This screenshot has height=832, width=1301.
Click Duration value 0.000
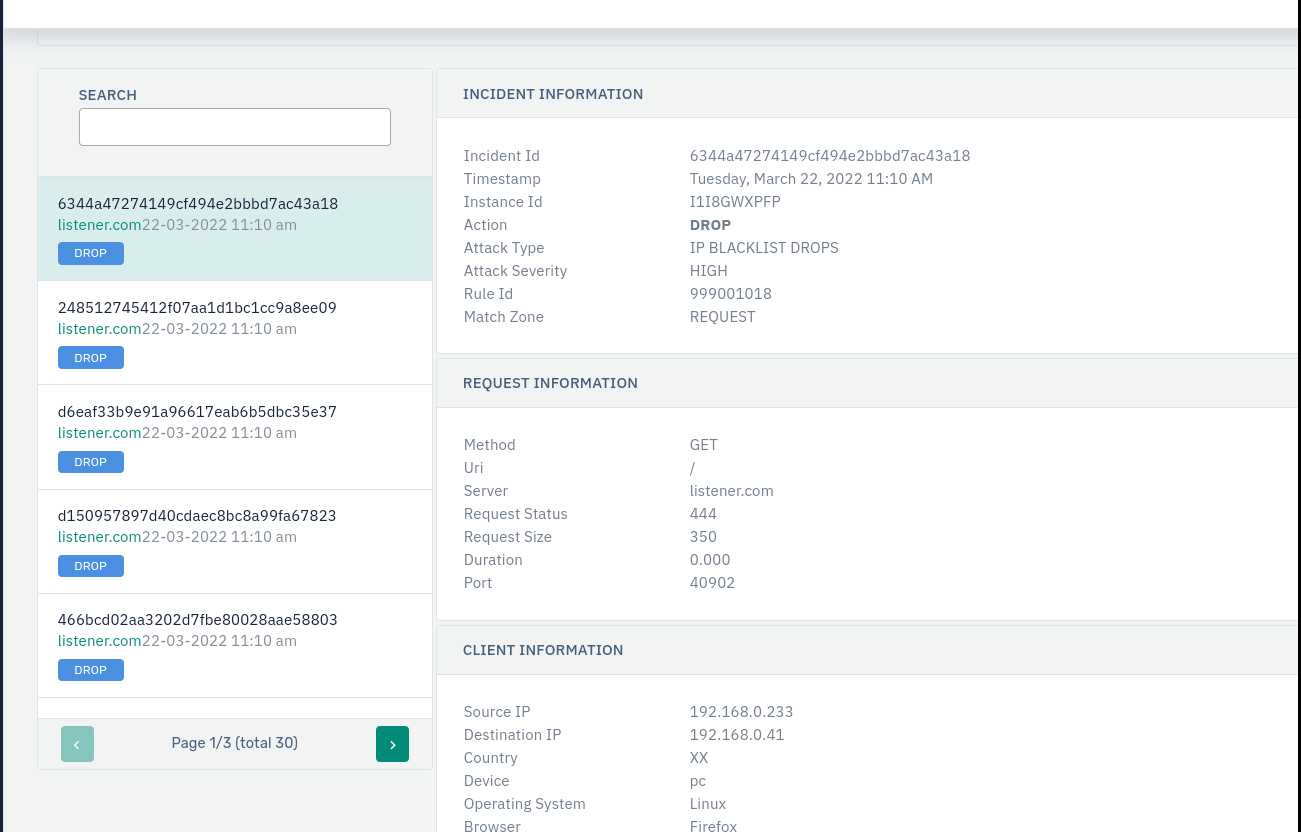710,560
